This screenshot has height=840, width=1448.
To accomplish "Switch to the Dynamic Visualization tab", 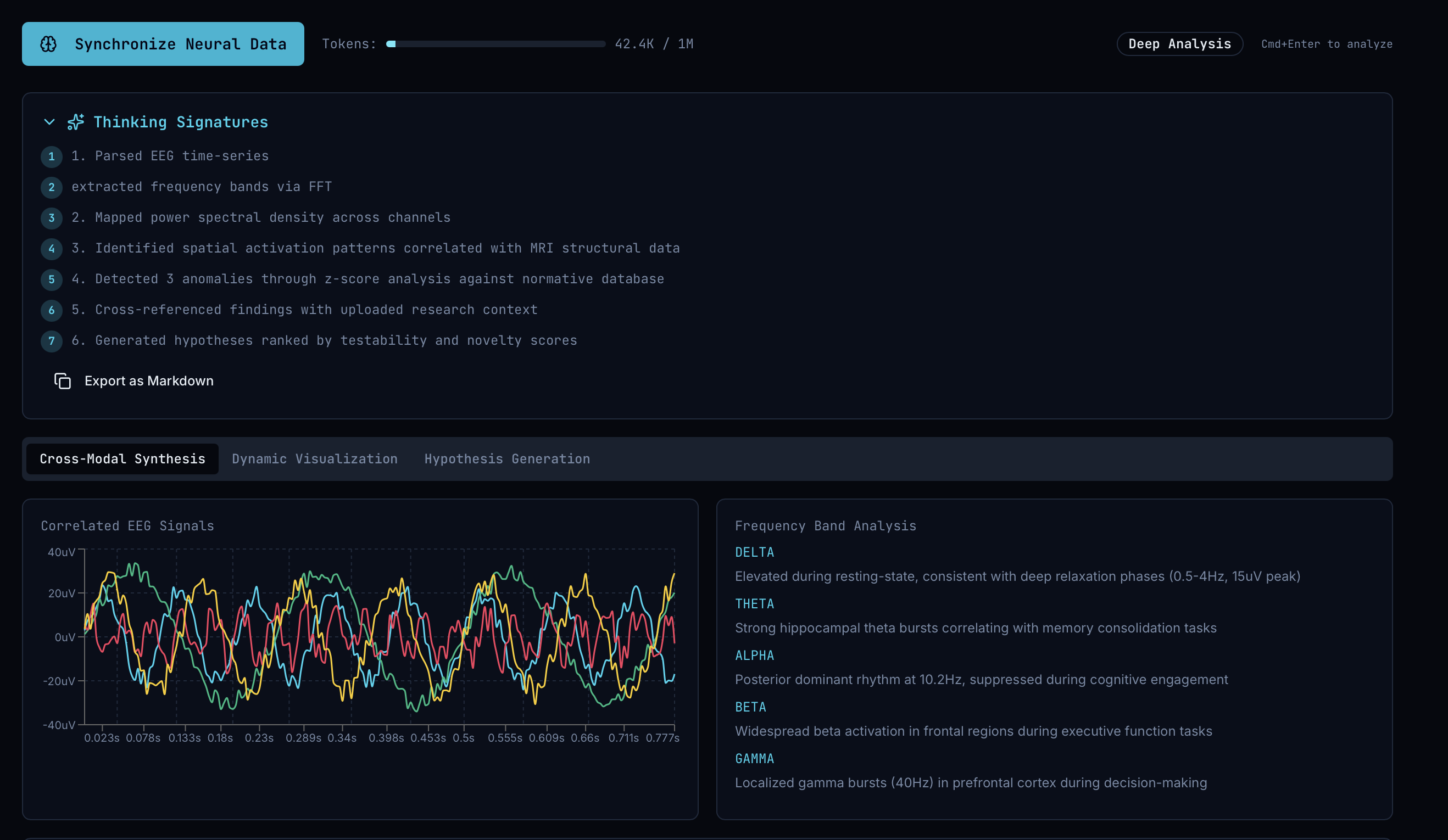I will coord(314,459).
